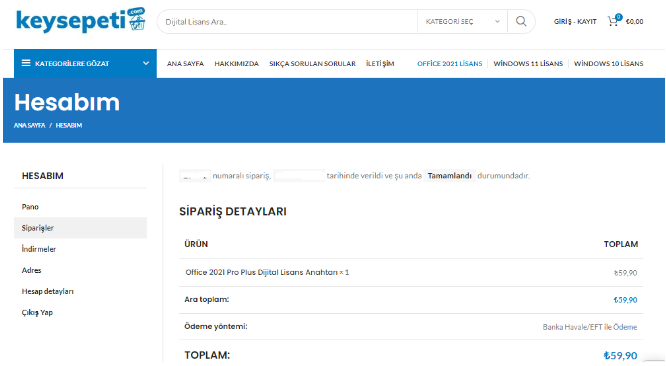This screenshot has width=666, height=366.
Task: Open Office 2021 Lisans link
Action: pos(450,64)
